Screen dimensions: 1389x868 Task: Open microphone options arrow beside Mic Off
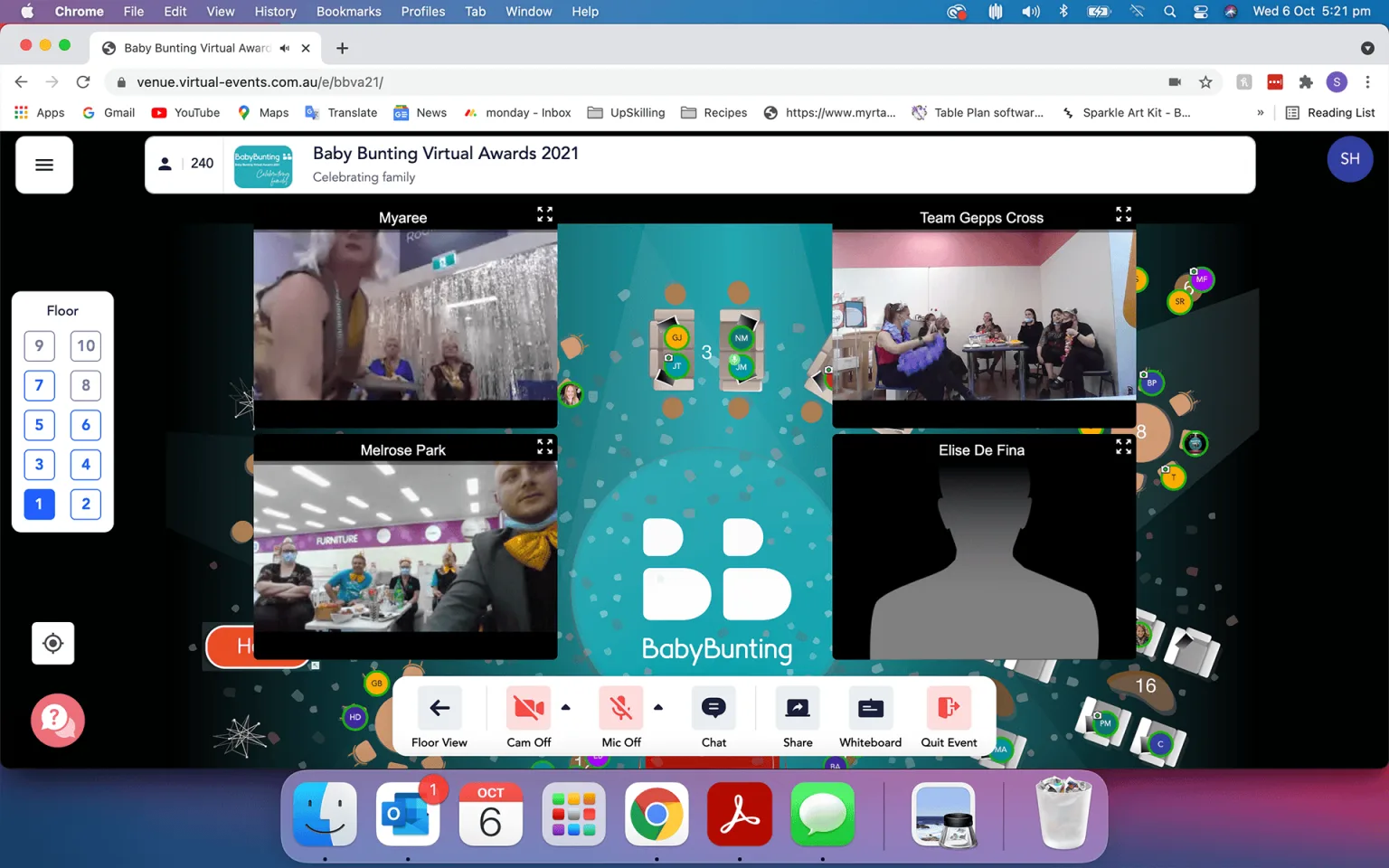point(658,707)
